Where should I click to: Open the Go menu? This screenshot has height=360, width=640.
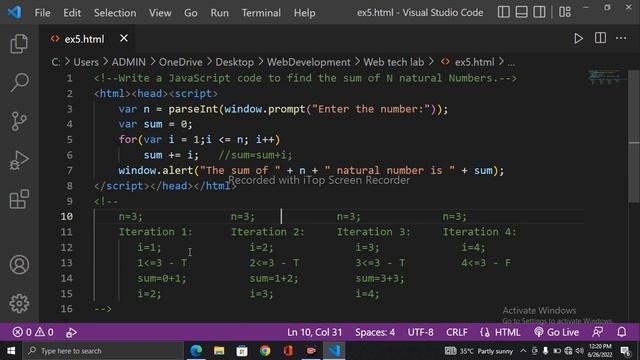pyautogui.click(x=191, y=13)
